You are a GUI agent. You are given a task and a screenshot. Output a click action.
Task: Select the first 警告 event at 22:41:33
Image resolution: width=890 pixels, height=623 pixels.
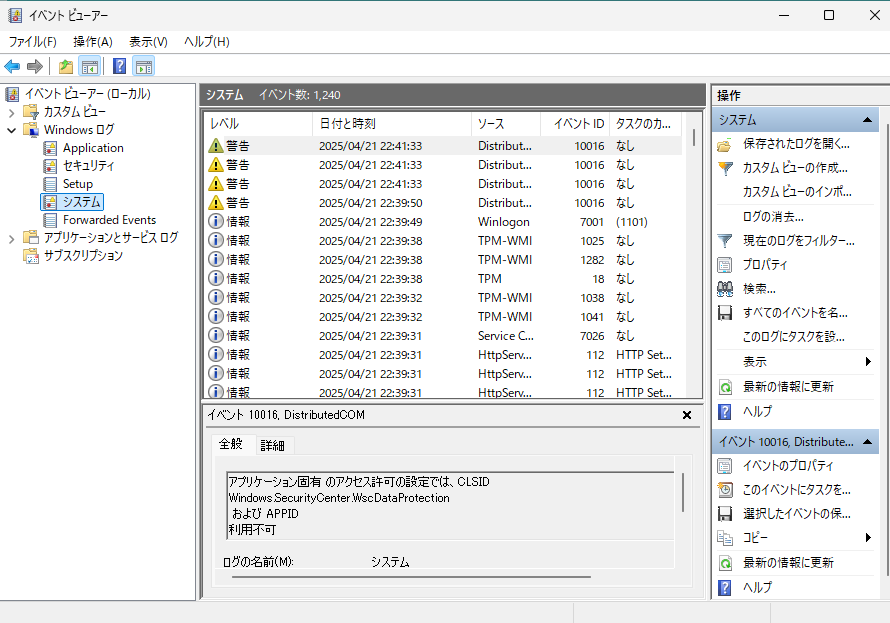point(443,146)
